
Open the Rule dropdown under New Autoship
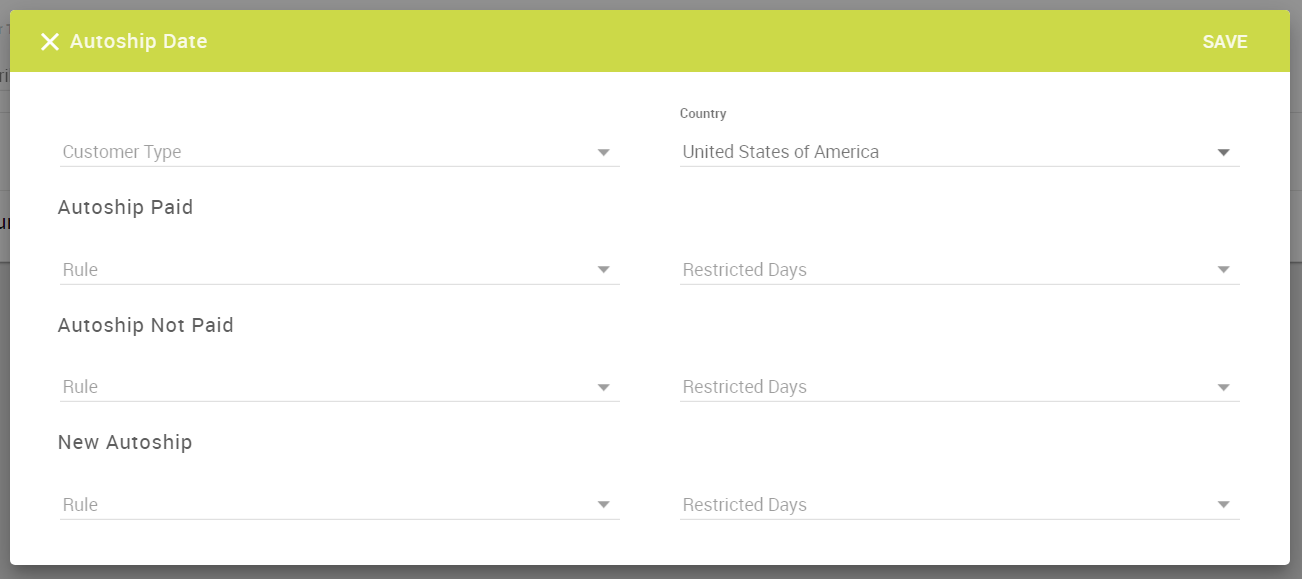320,505
